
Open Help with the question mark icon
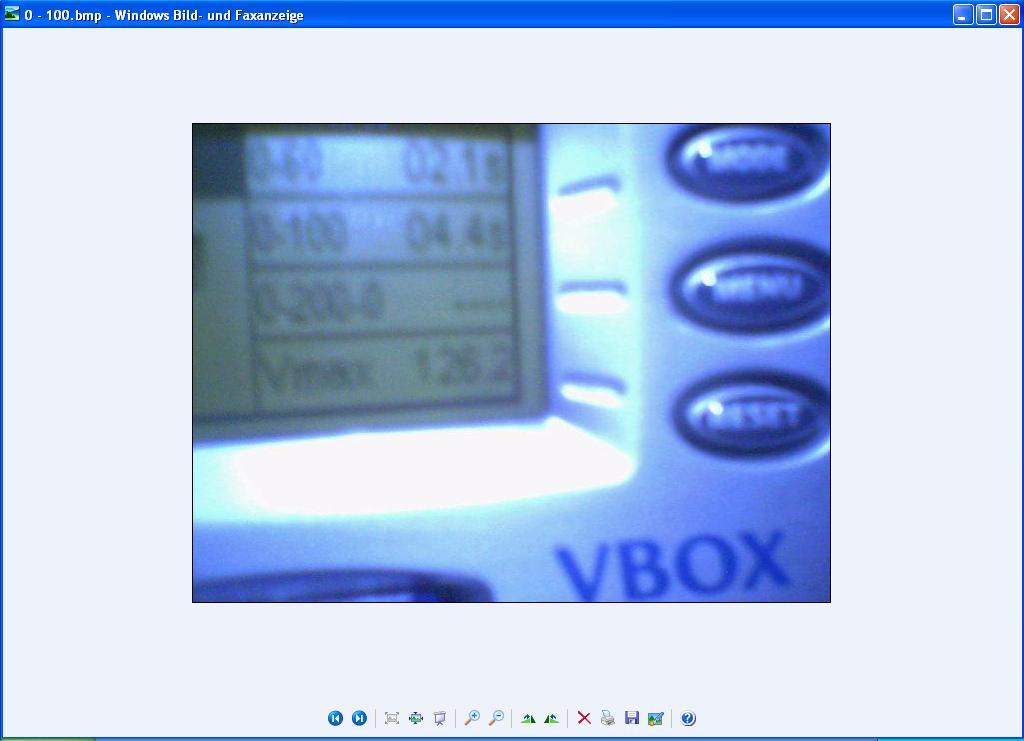coord(688,718)
